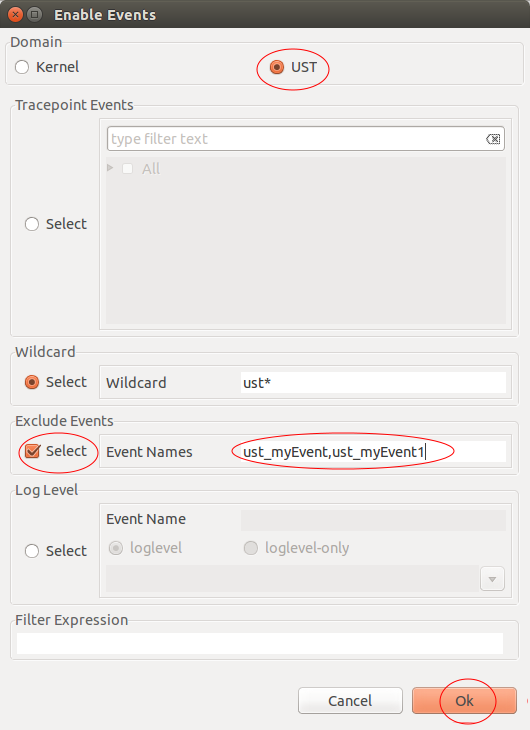Open the log level dropdown arrow

pyautogui.click(x=492, y=579)
